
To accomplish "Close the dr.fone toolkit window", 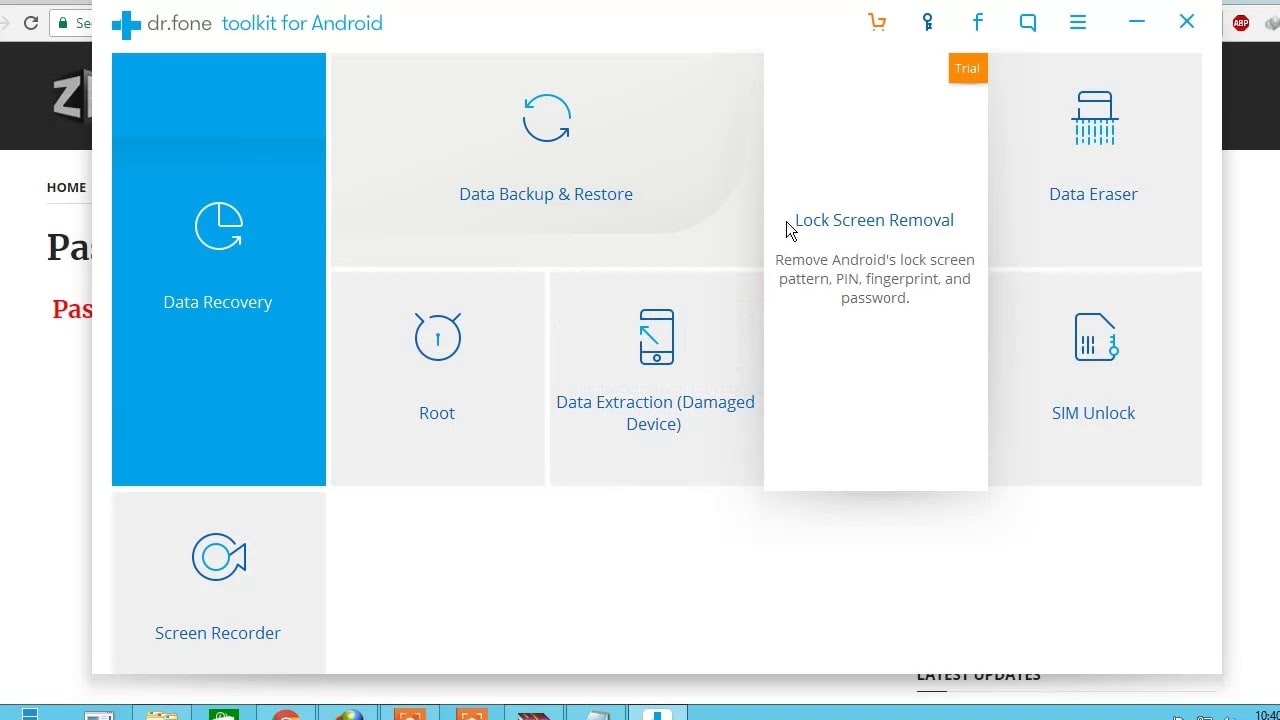I will 1187,21.
